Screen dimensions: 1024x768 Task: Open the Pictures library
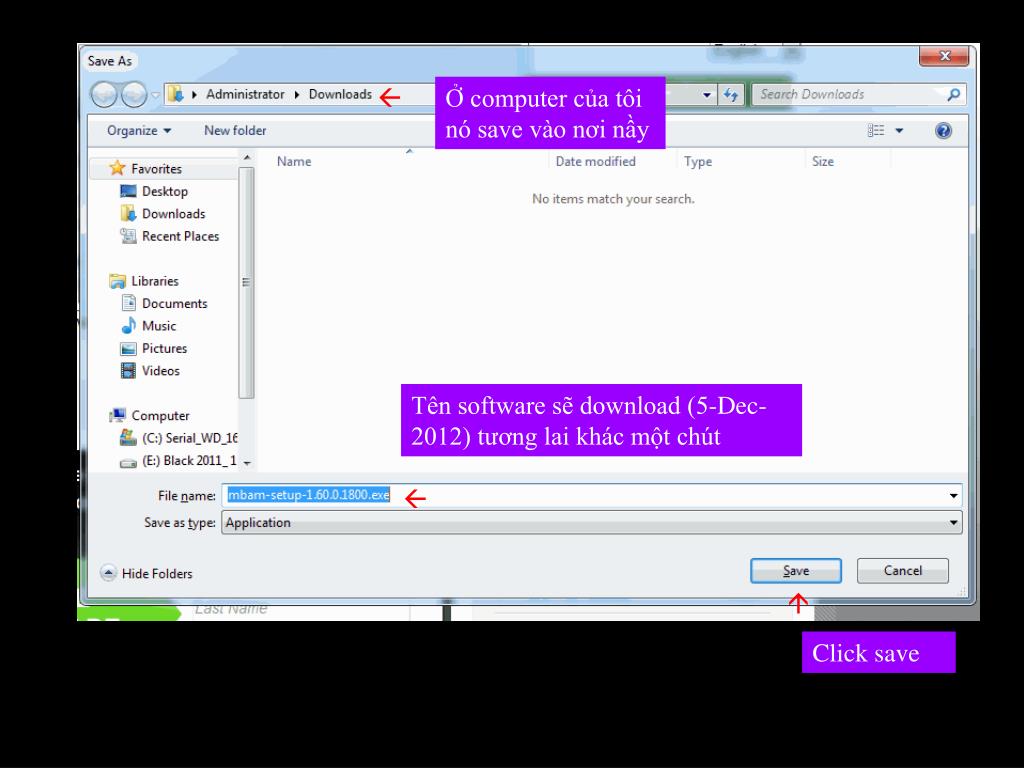click(x=165, y=348)
